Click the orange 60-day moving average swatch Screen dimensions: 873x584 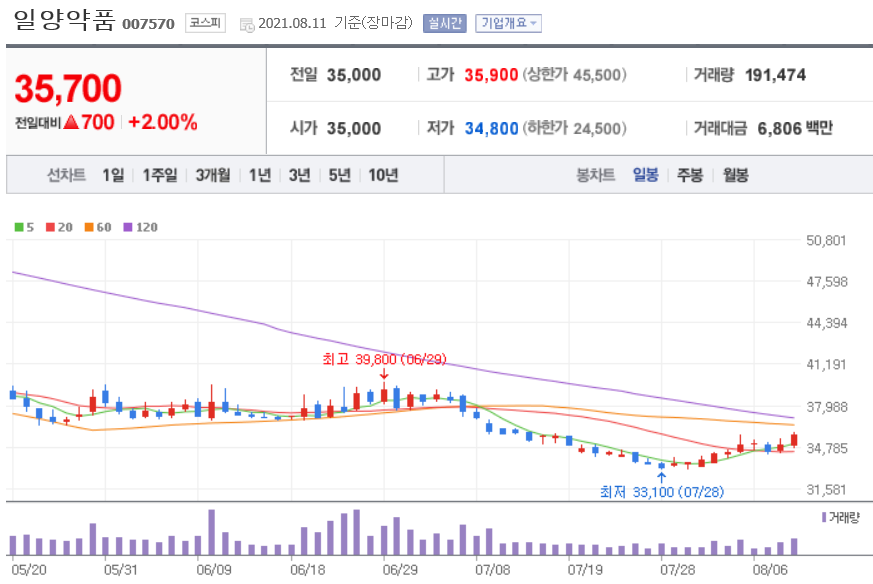[89, 227]
